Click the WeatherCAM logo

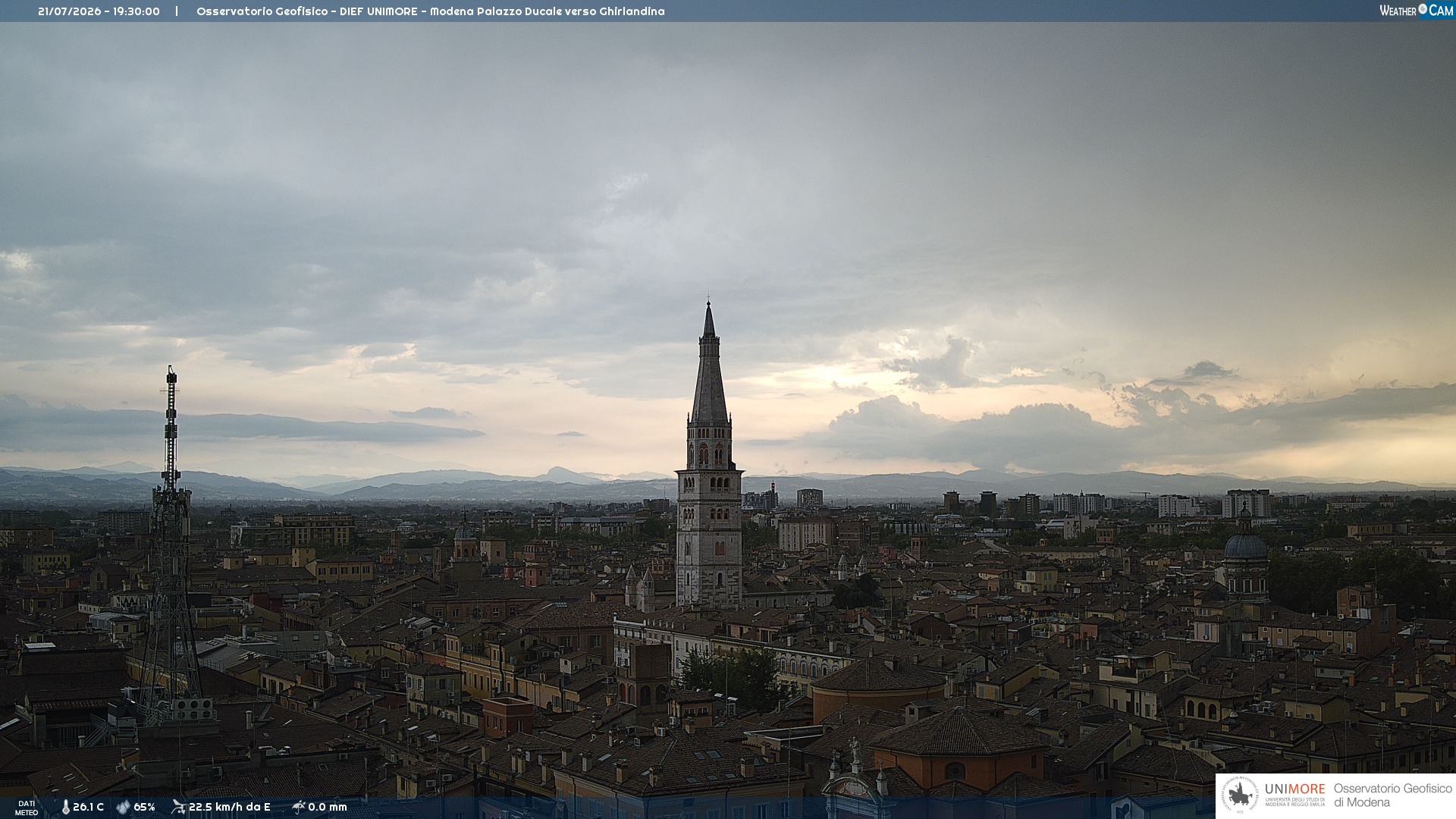coord(1416,11)
